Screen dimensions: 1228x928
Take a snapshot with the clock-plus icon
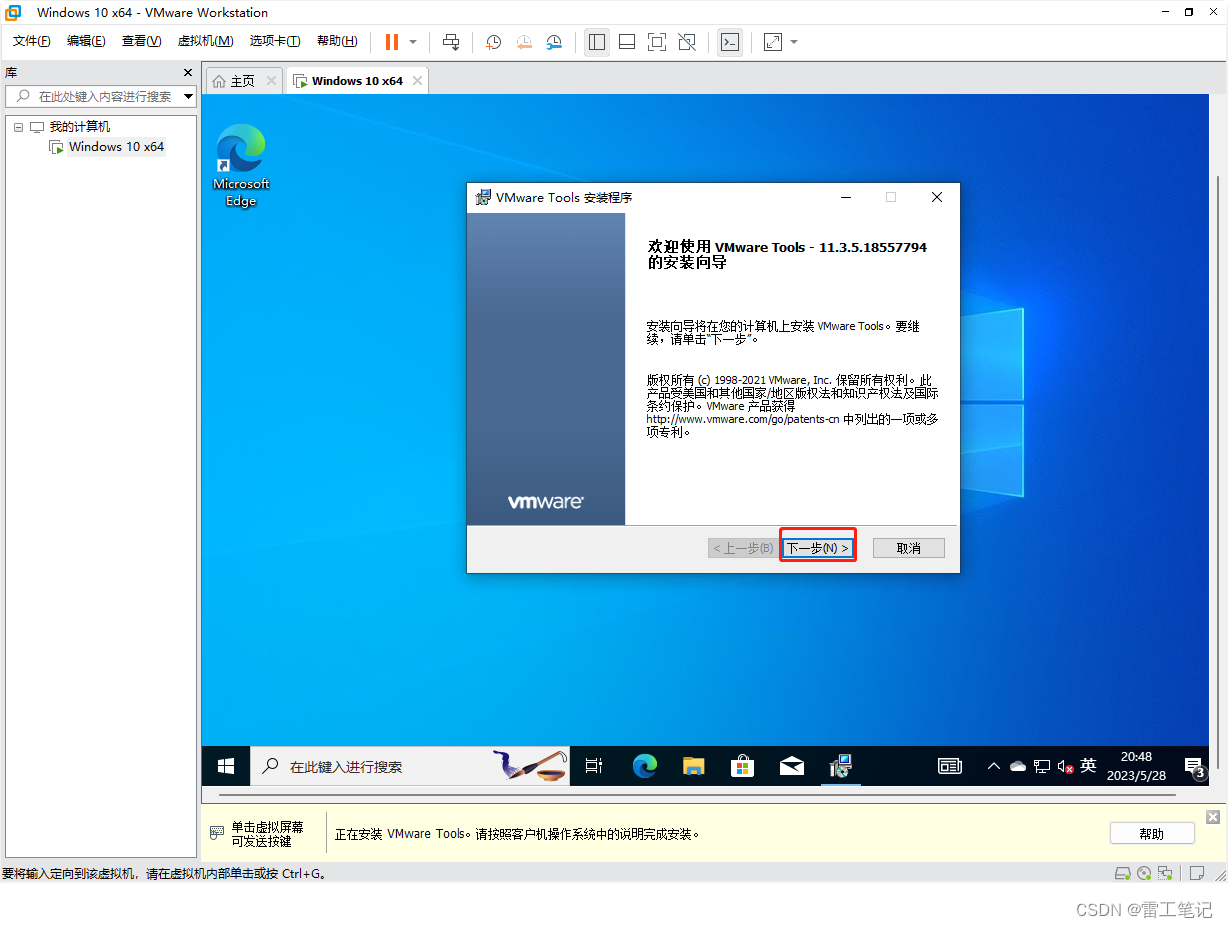pos(493,42)
